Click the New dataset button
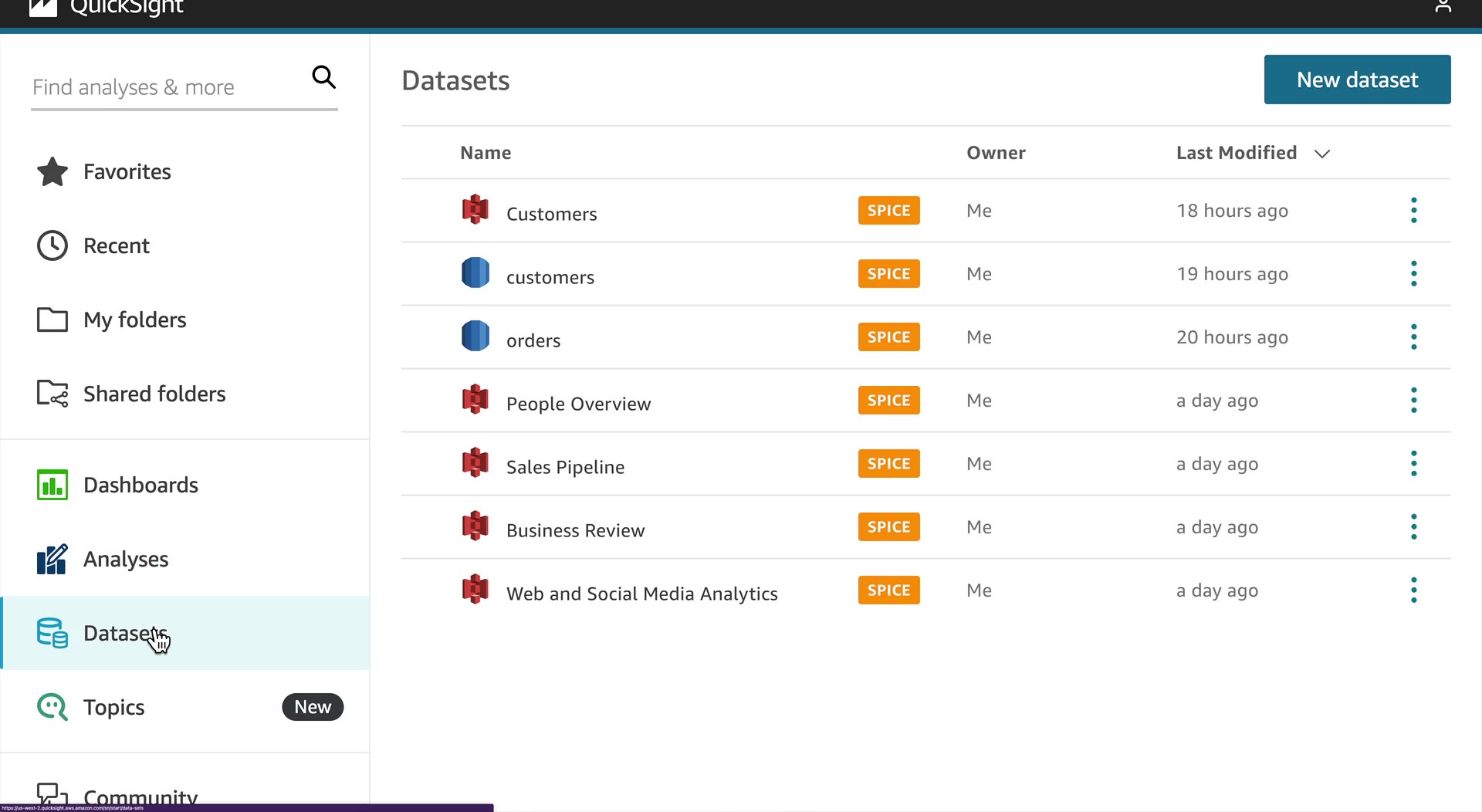1482x812 pixels. click(1357, 80)
